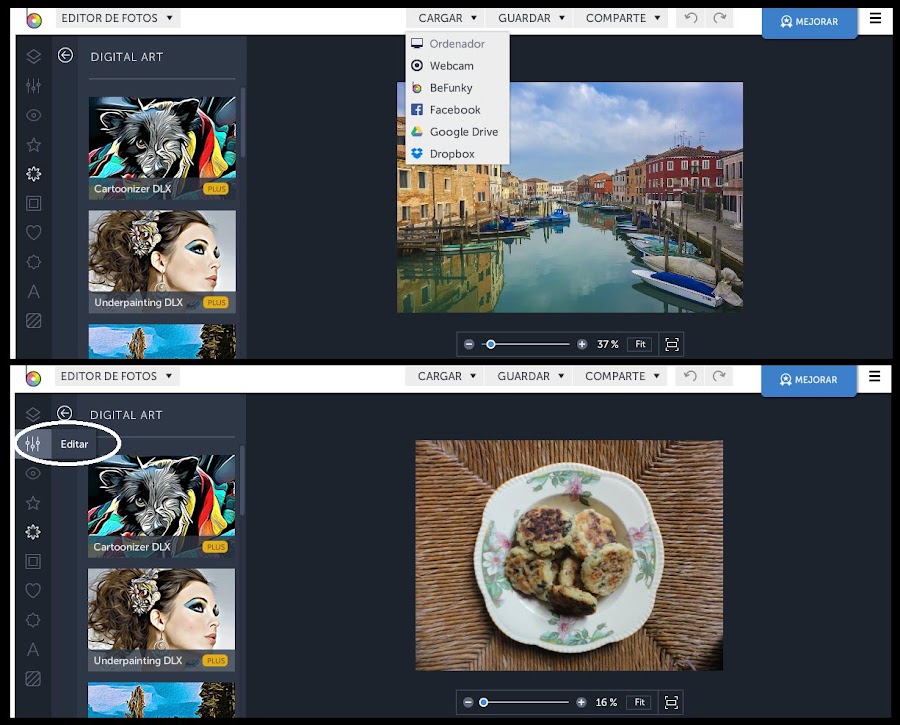Open Frames square icon in canal-photo editor

coord(33,203)
